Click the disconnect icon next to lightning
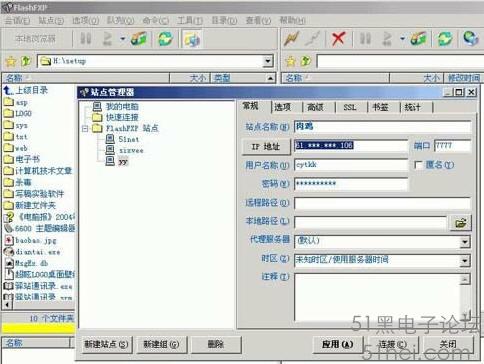Viewport: 484px width, 364px height. click(x=313, y=39)
